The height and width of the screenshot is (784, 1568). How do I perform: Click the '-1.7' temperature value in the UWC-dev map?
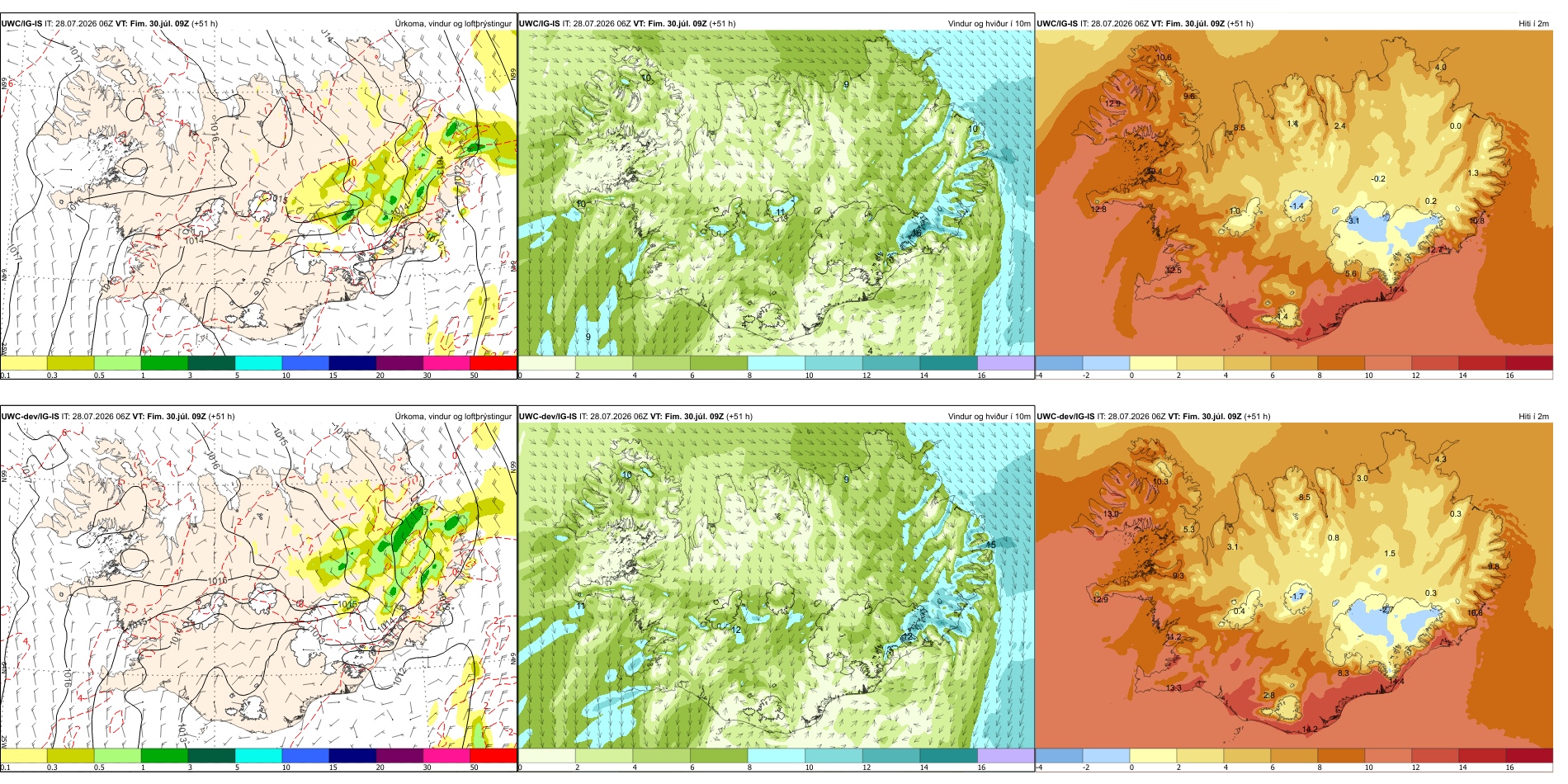[1297, 596]
